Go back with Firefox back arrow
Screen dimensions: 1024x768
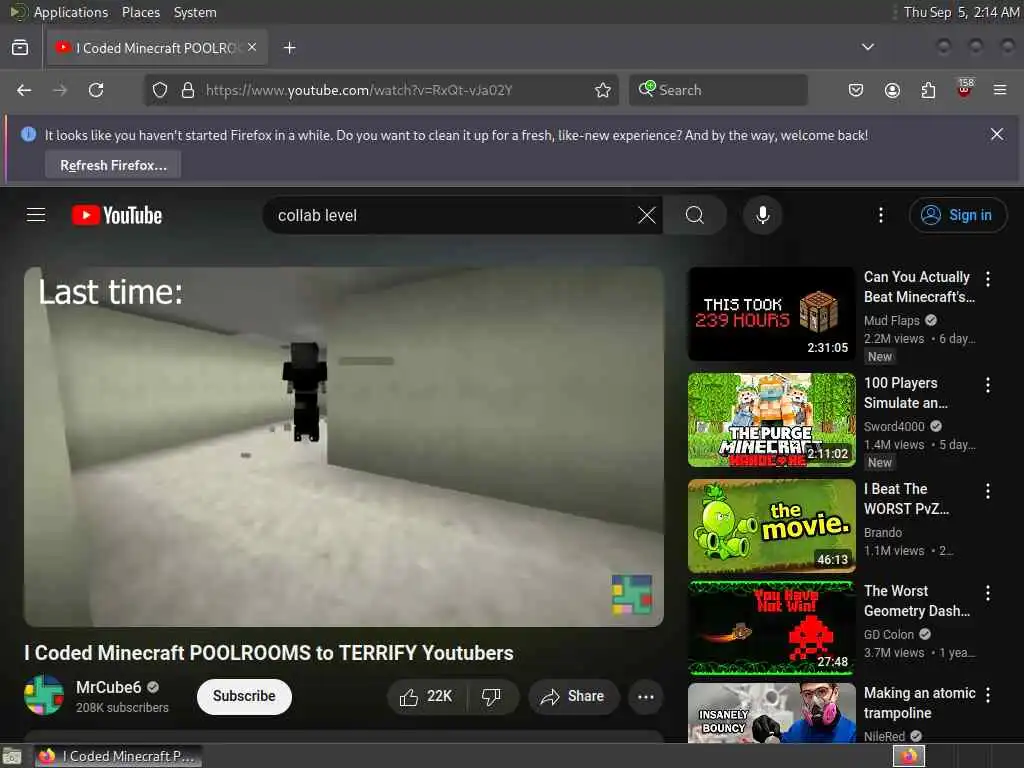[x=24, y=90]
